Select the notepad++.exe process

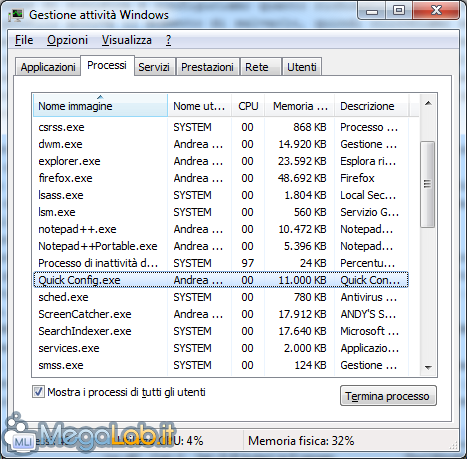click(x=221, y=229)
